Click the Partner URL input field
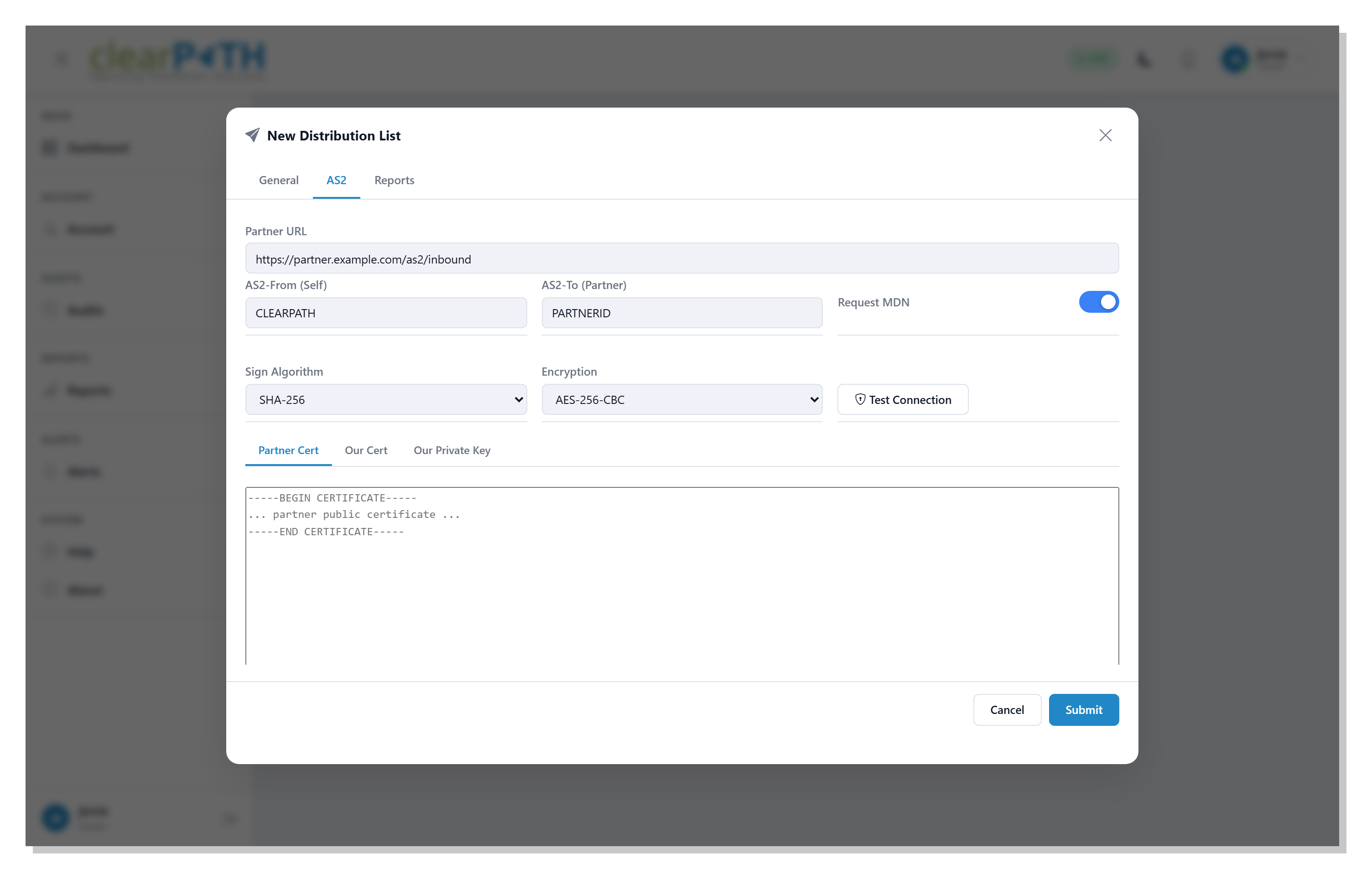Image resolution: width=1372 pixels, height=879 pixels. pyautogui.click(x=682, y=259)
